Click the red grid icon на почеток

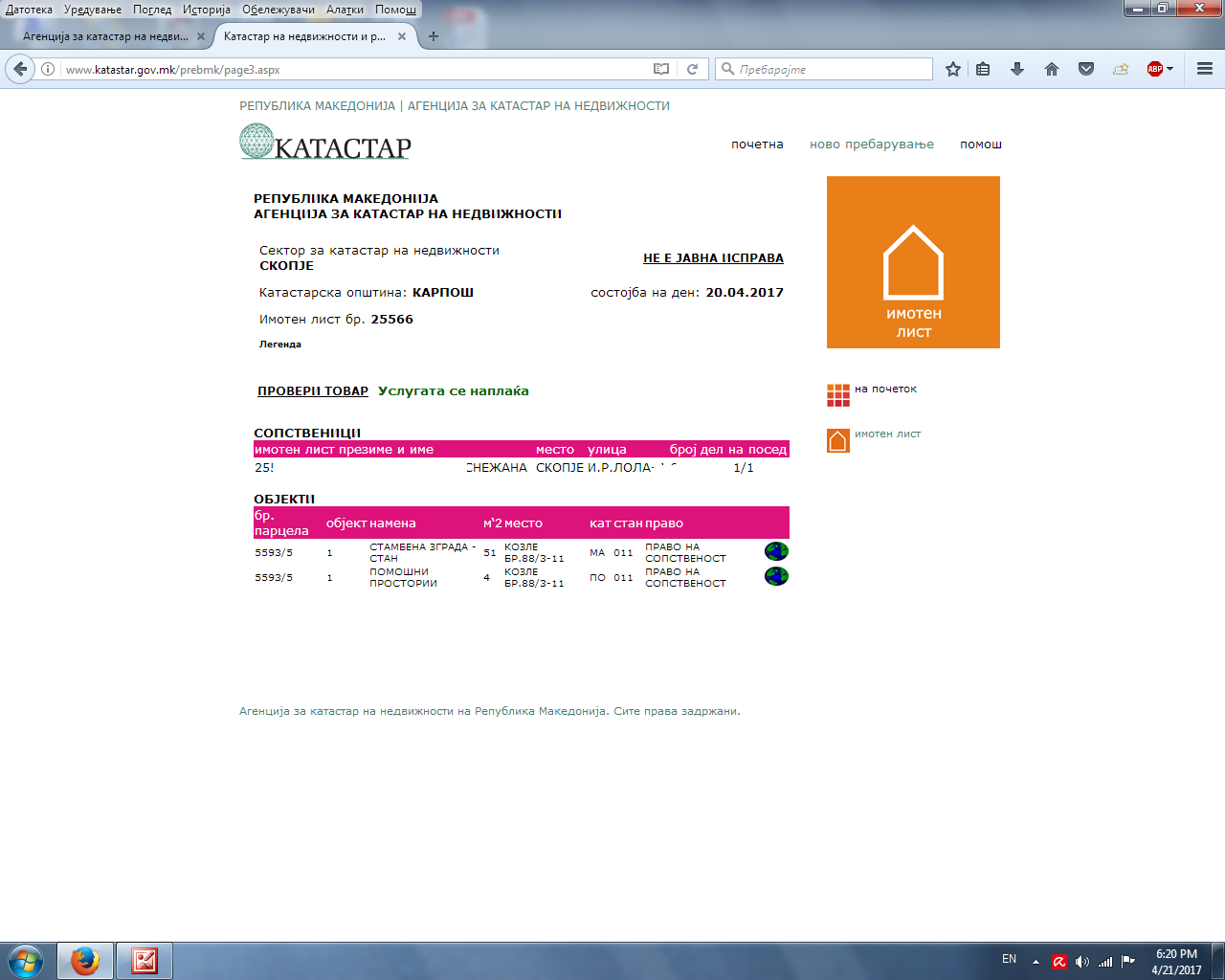coord(838,395)
